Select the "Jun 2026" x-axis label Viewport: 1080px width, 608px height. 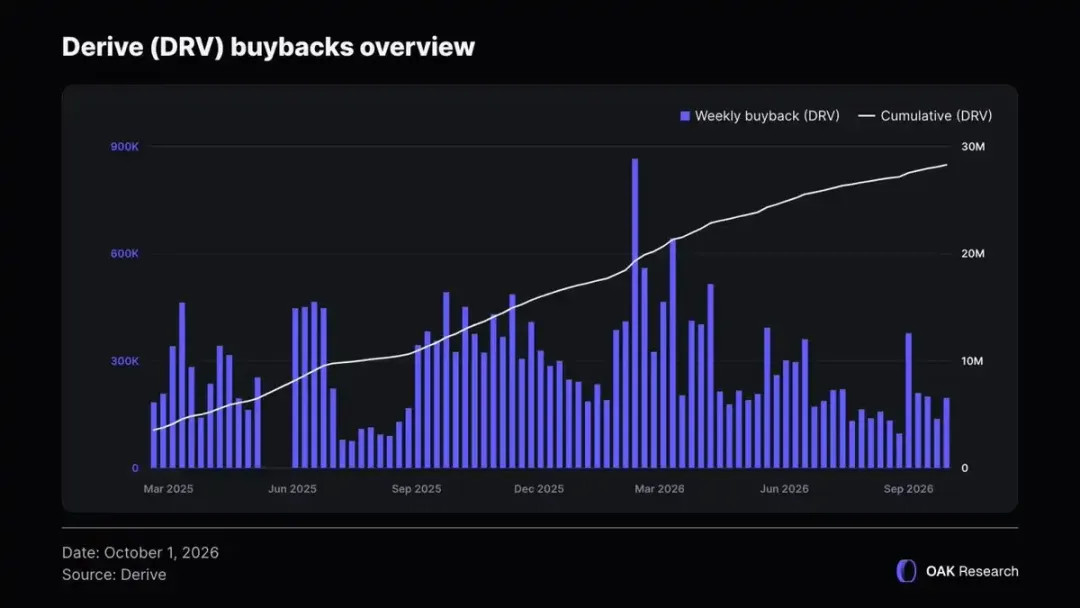click(x=785, y=489)
